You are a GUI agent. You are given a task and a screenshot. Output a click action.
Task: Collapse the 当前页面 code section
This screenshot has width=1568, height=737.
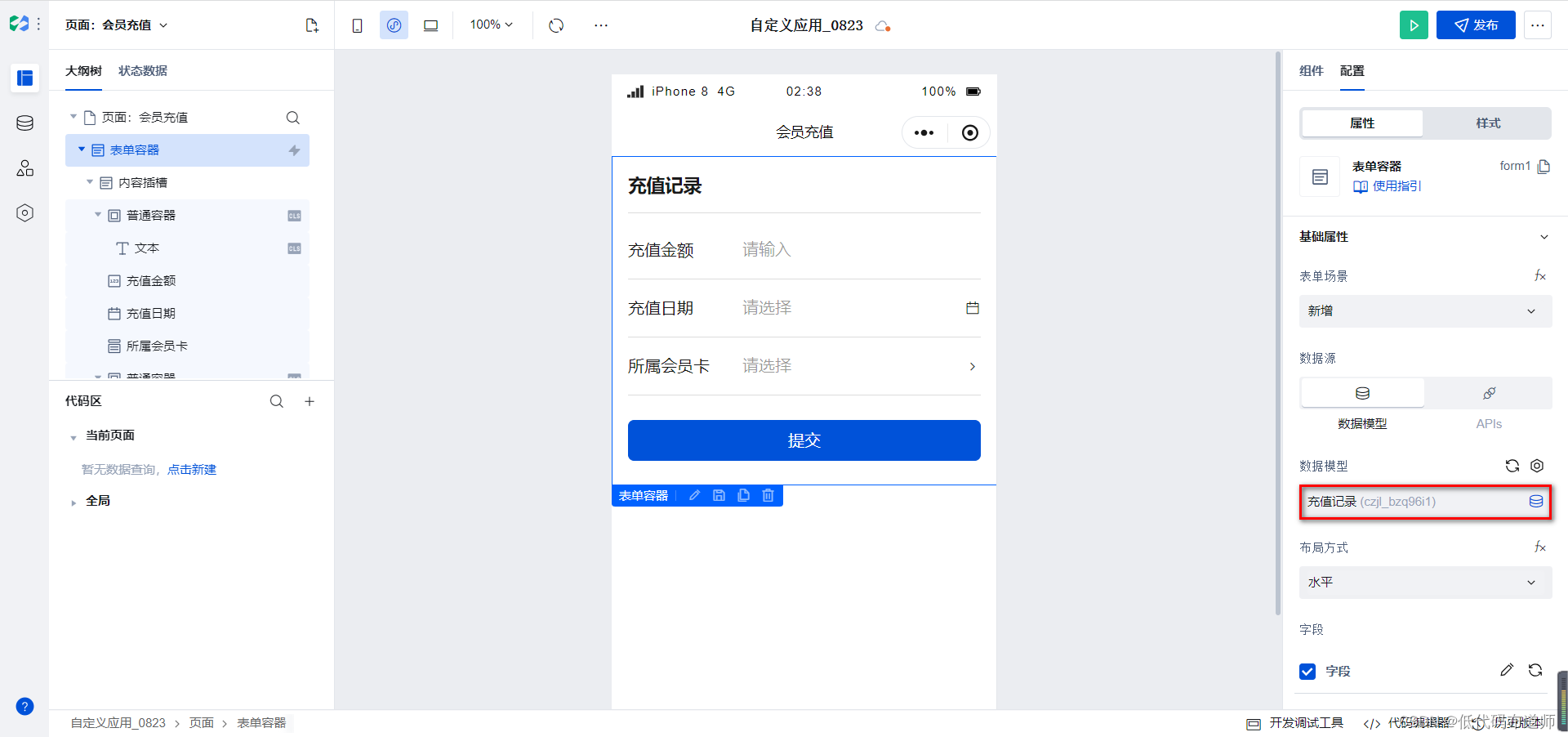(73, 437)
